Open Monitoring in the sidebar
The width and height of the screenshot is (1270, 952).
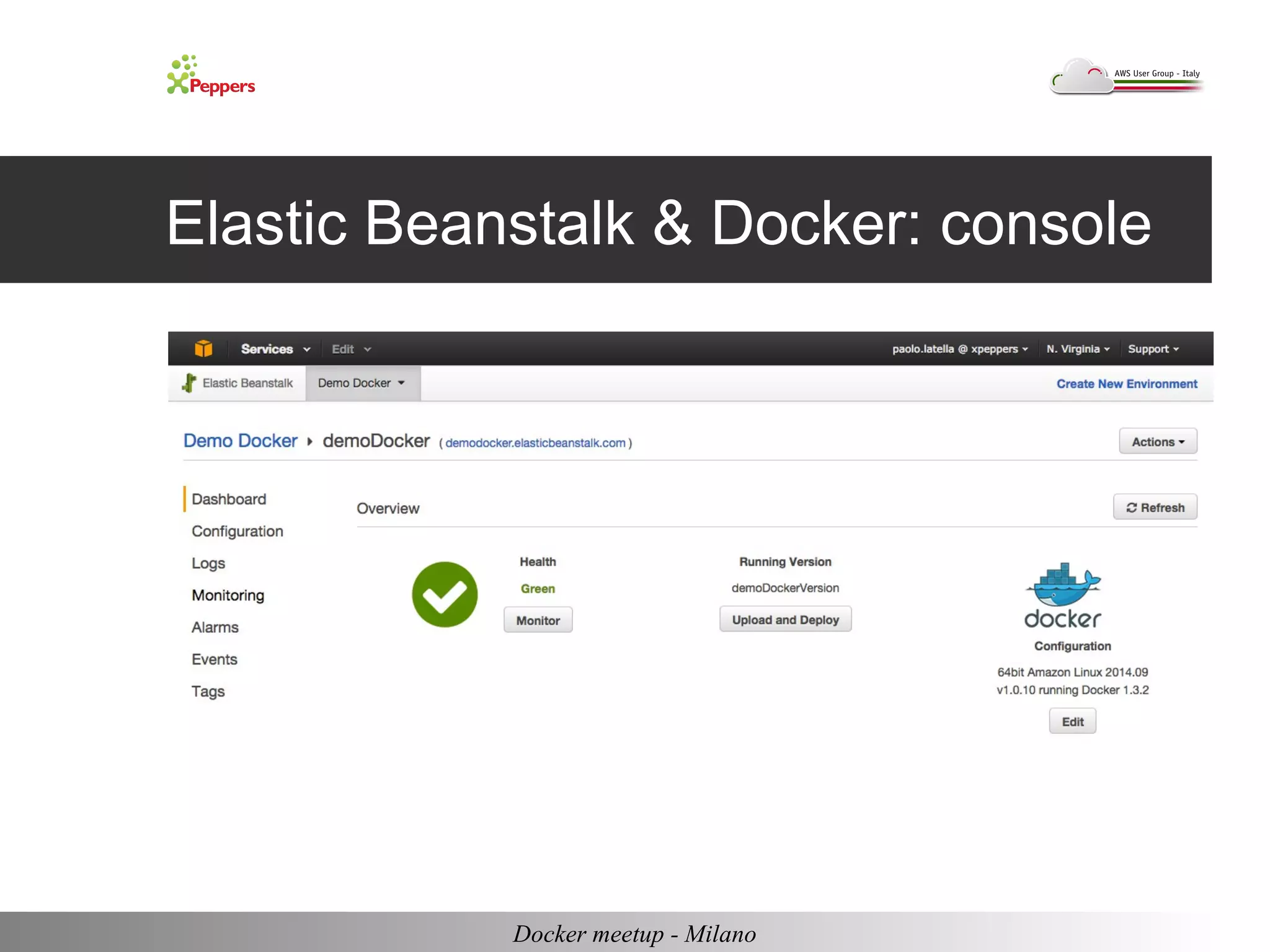point(228,595)
